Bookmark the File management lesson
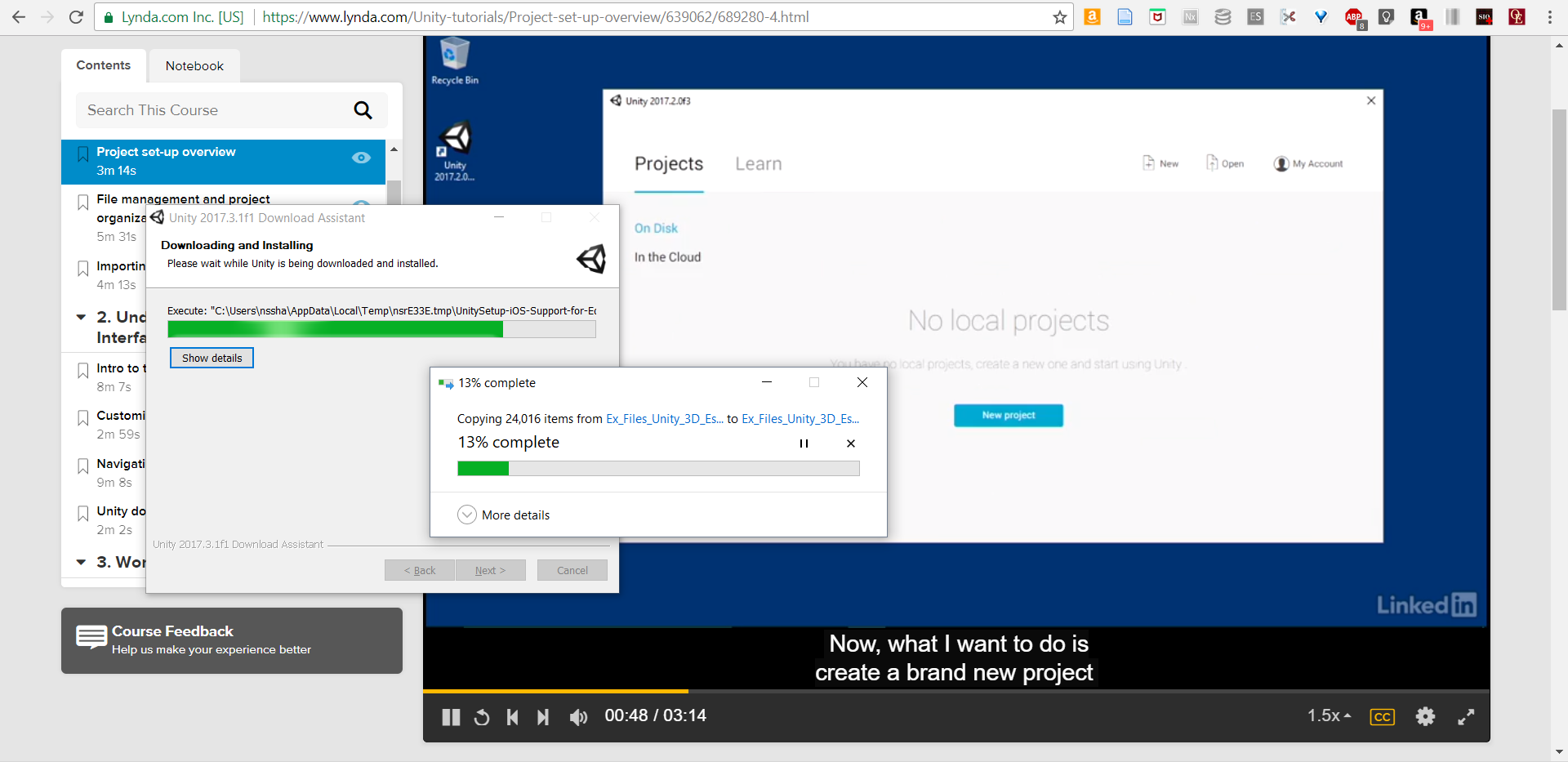 82,202
